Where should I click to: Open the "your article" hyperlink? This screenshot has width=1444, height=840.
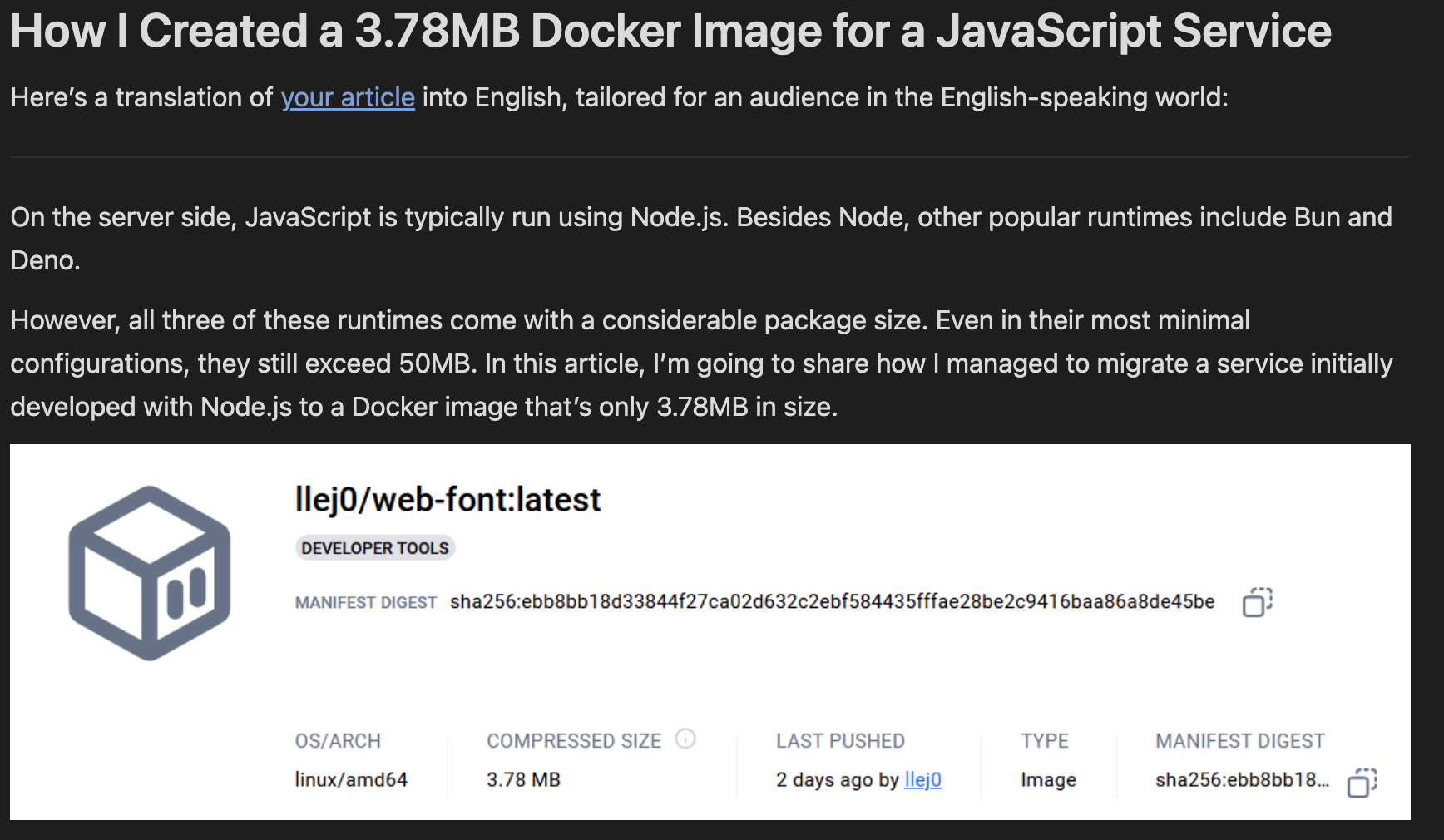tap(347, 98)
